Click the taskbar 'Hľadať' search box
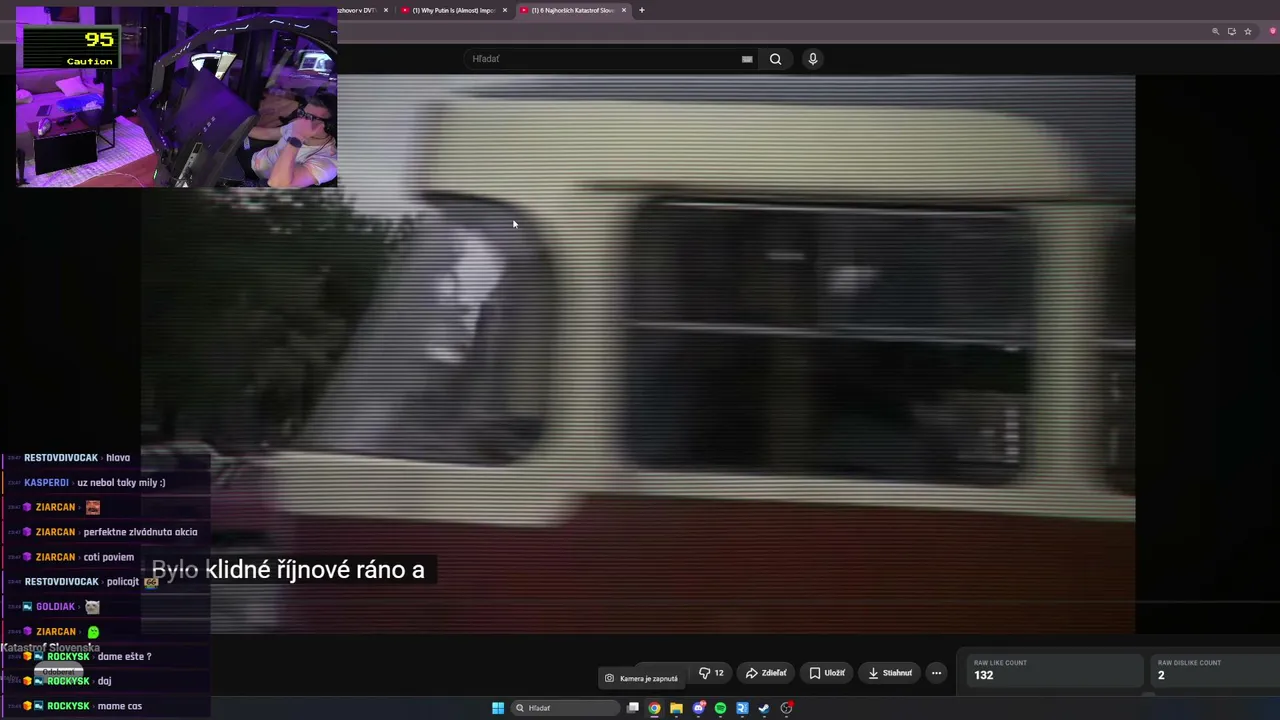 point(565,708)
